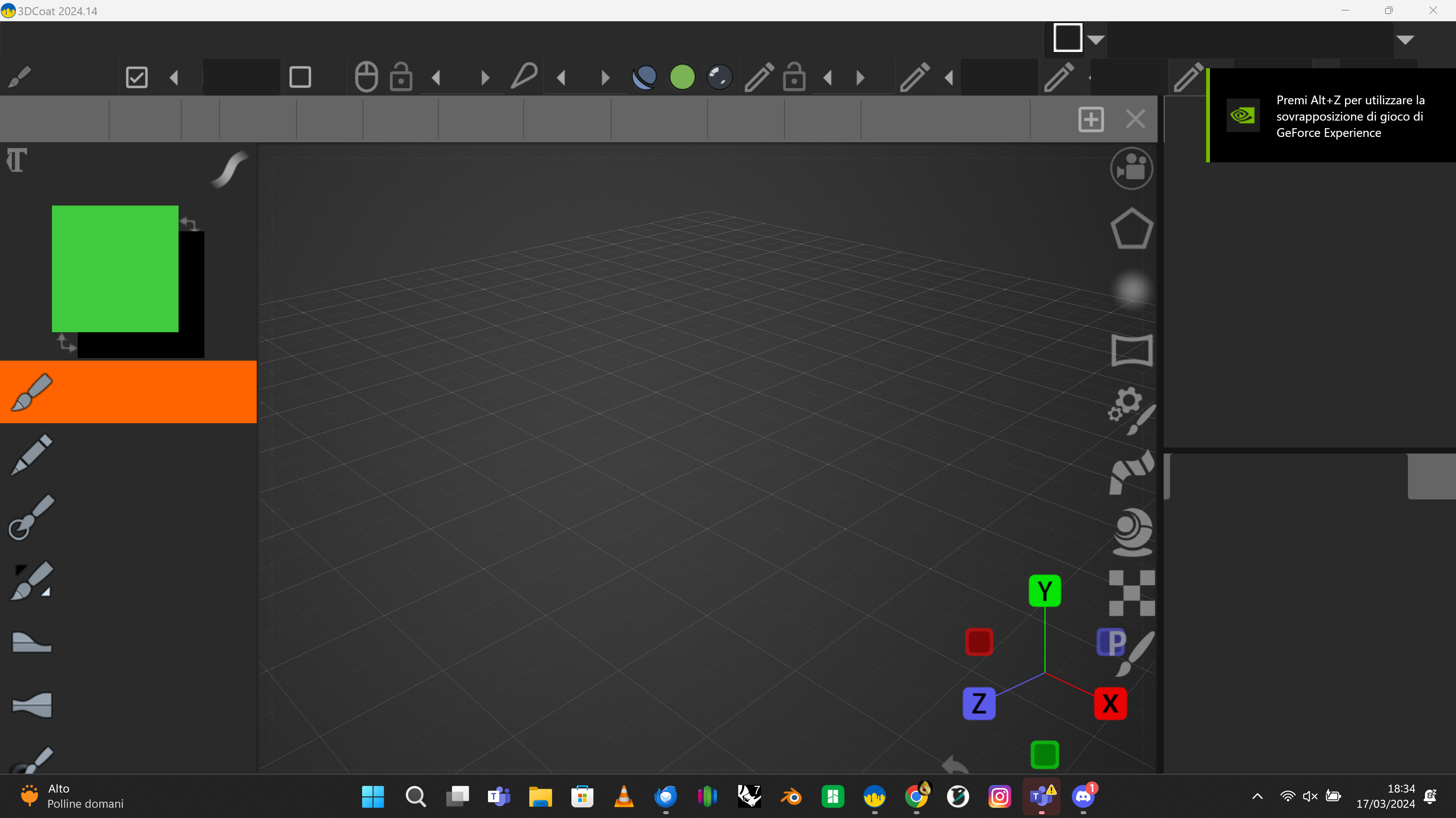This screenshot has width=1456, height=818.
Task: Click the text tool T icon
Action: 16,160
